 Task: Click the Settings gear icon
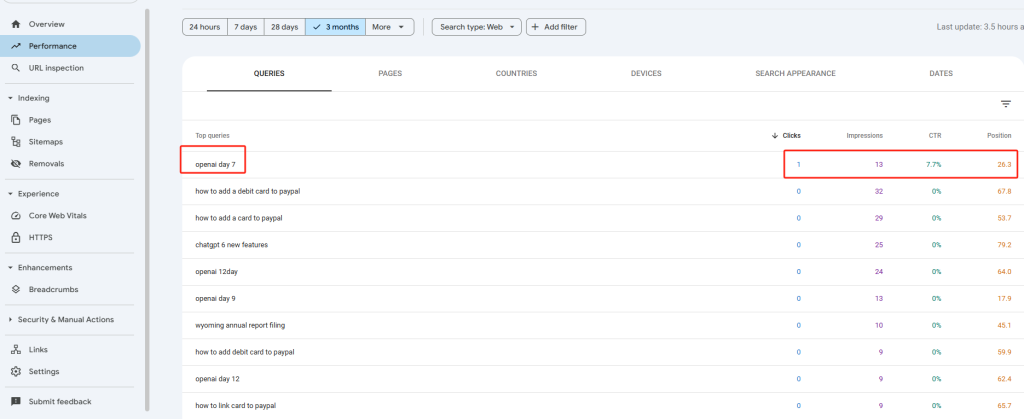(16, 372)
